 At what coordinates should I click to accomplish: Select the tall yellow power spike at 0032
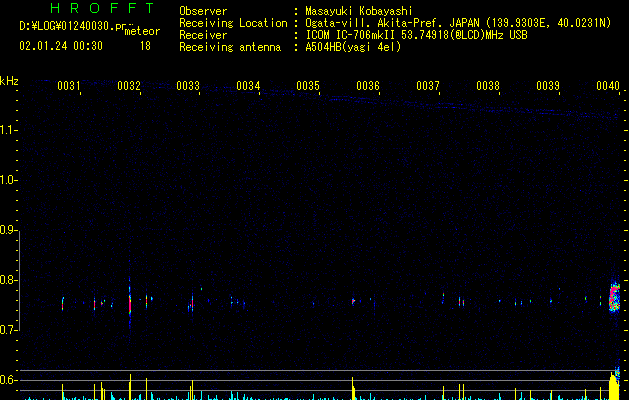(130, 387)
